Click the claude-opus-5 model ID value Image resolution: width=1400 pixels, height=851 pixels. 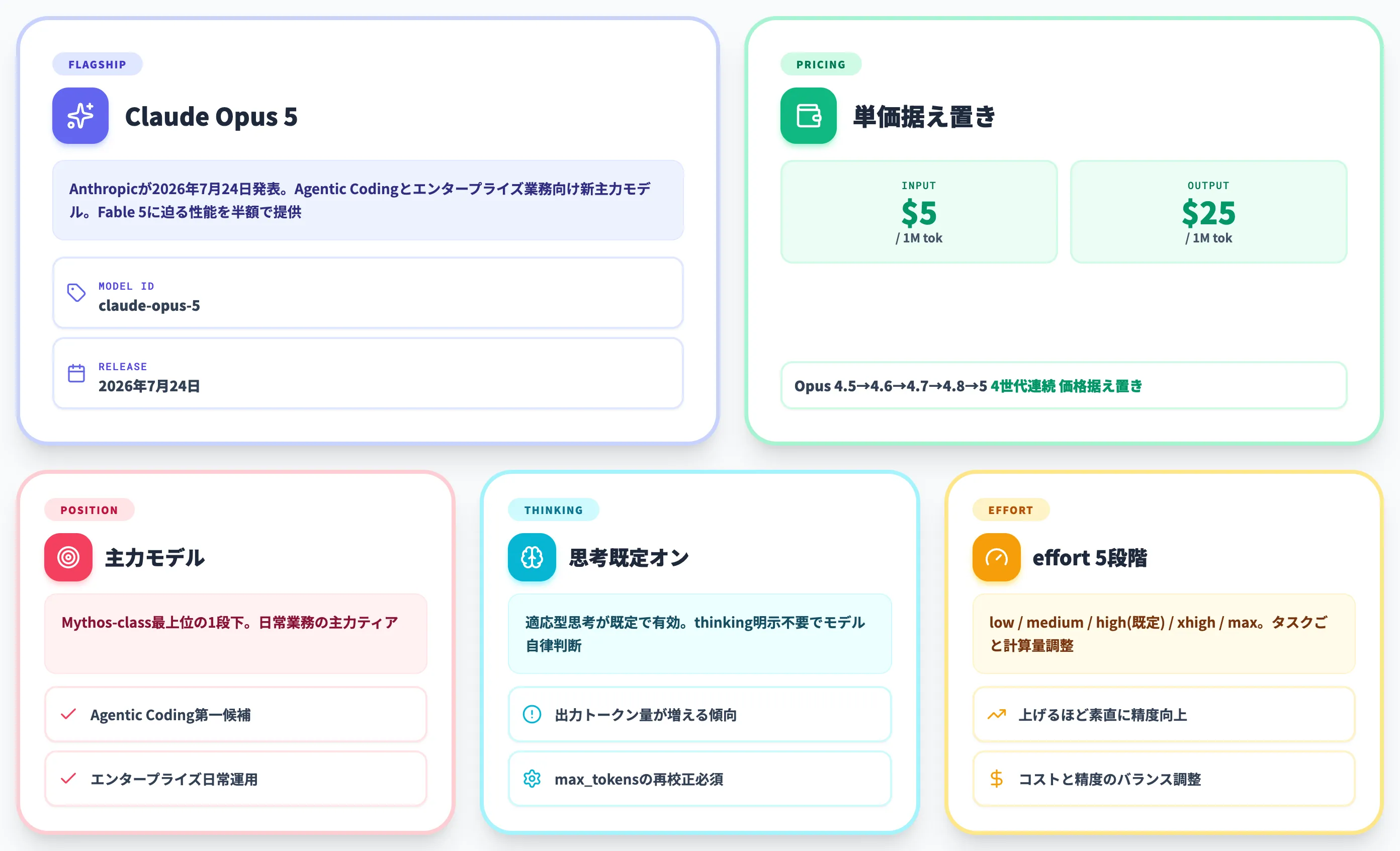tap(149, 305)
